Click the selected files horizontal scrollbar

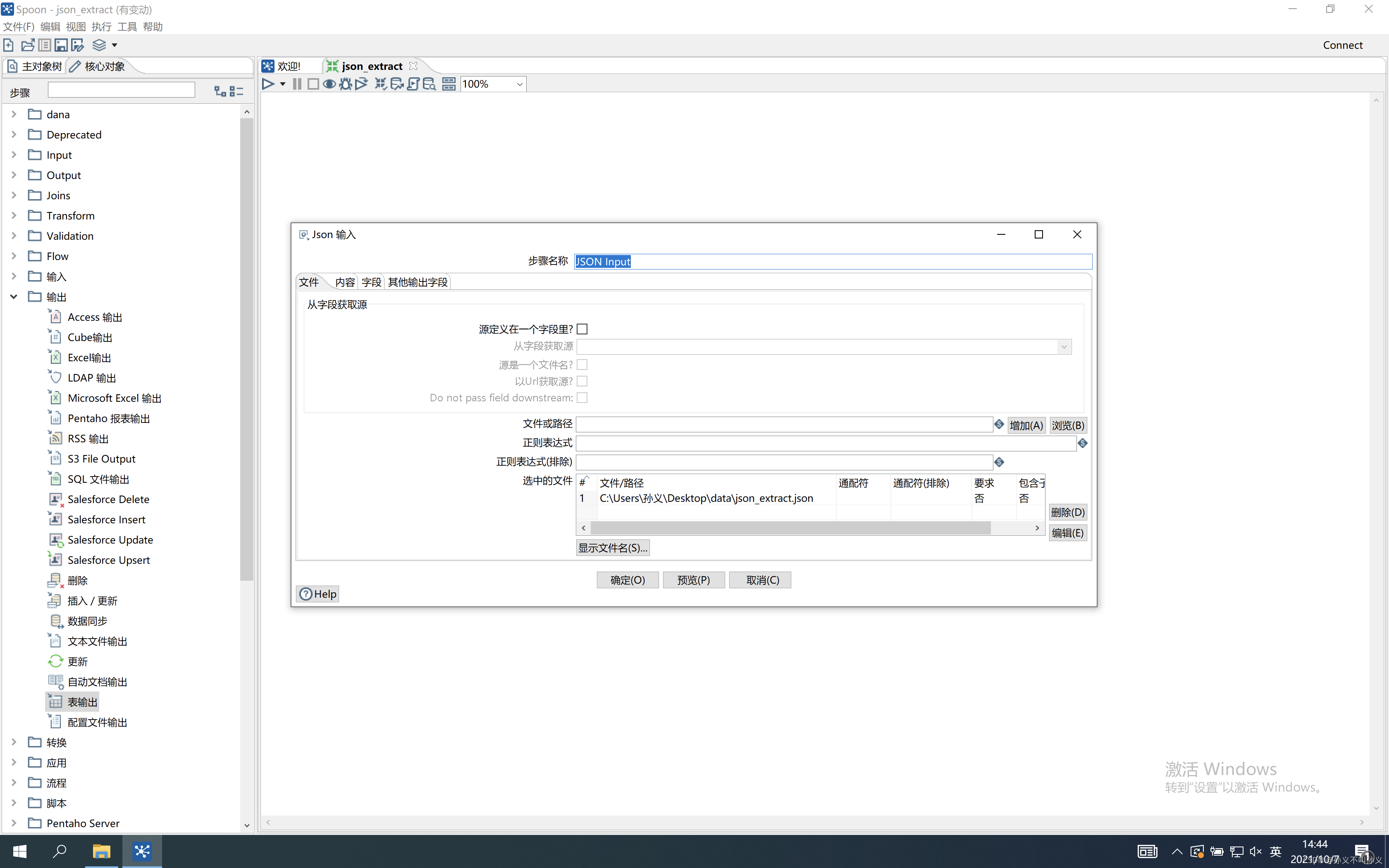(x=790, y=527)
